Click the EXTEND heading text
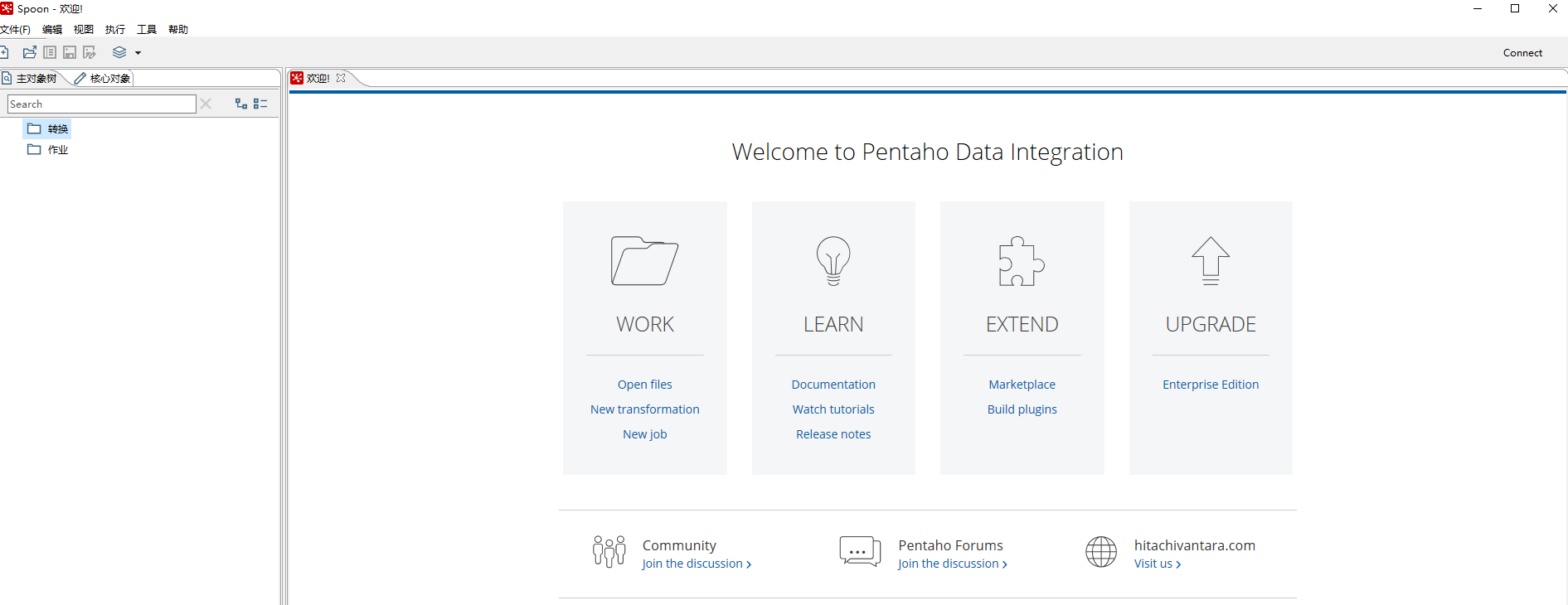Viewport: 1568px width, 605px height. click(1022, 324)
